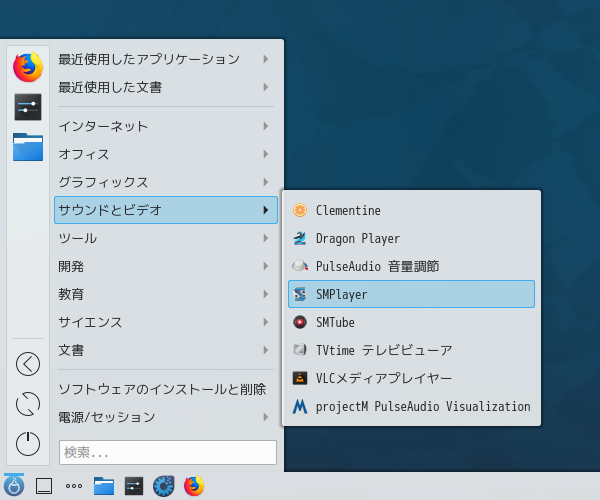Launch VLCメディアプレイヤー

[411, 378]
